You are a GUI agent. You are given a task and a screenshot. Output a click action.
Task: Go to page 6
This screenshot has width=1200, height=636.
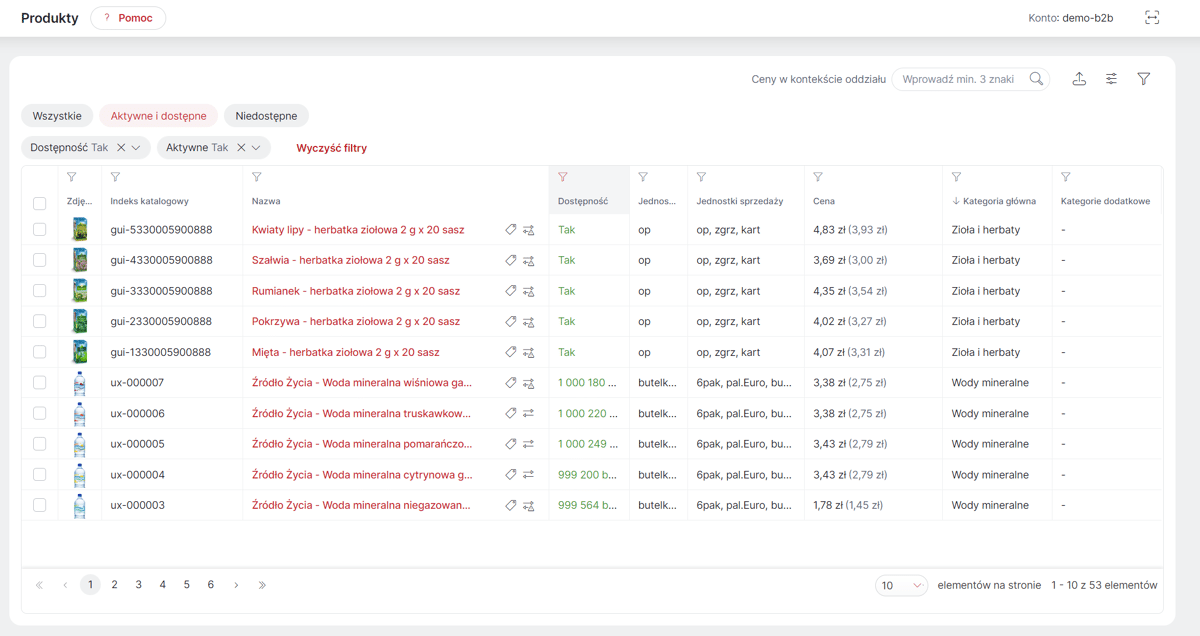[x=211, y=585]
